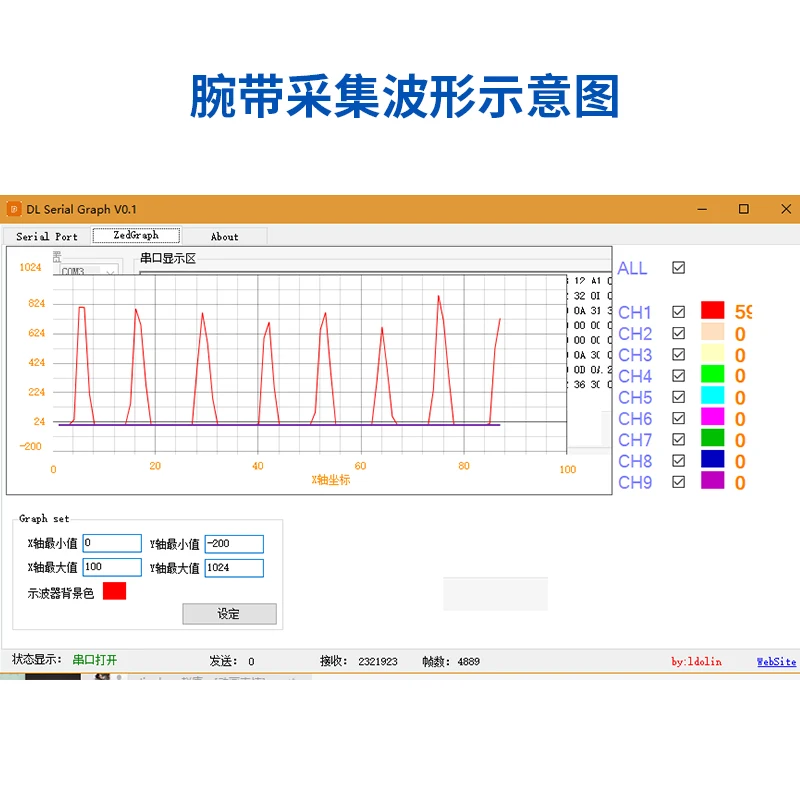Click the by:ldolin author text
Image resolution: width=800 pixels, height=800 pixels.
coord(696,662)
